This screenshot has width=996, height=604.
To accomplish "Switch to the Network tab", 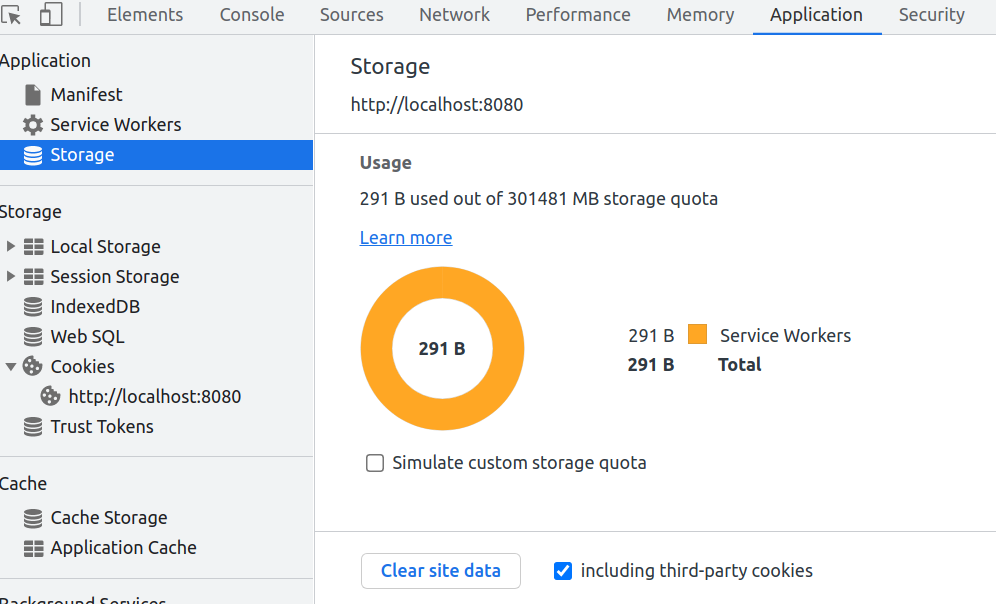I will pos(454,15).
